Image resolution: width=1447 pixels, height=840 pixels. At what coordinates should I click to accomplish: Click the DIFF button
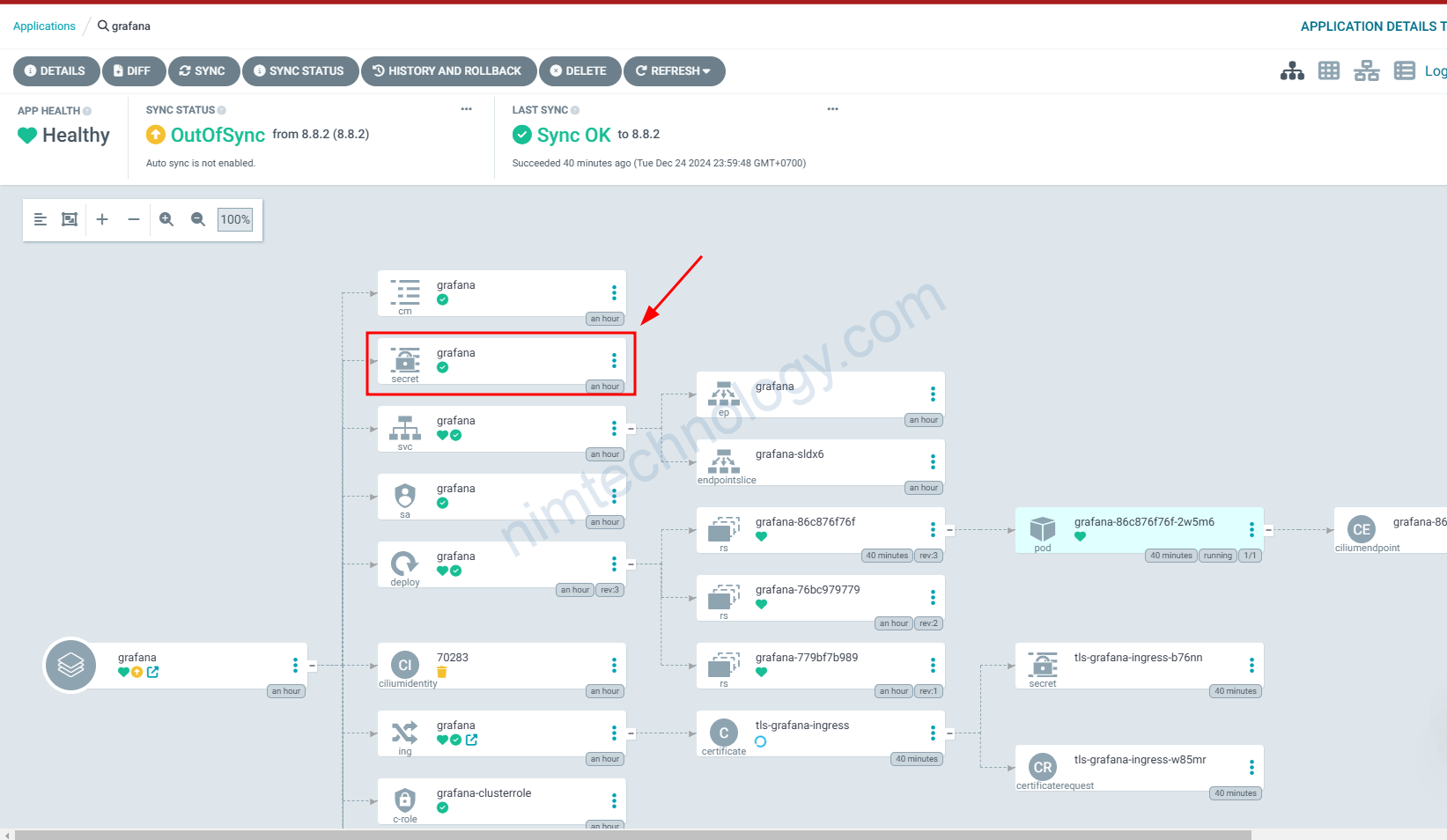point(134,71)
